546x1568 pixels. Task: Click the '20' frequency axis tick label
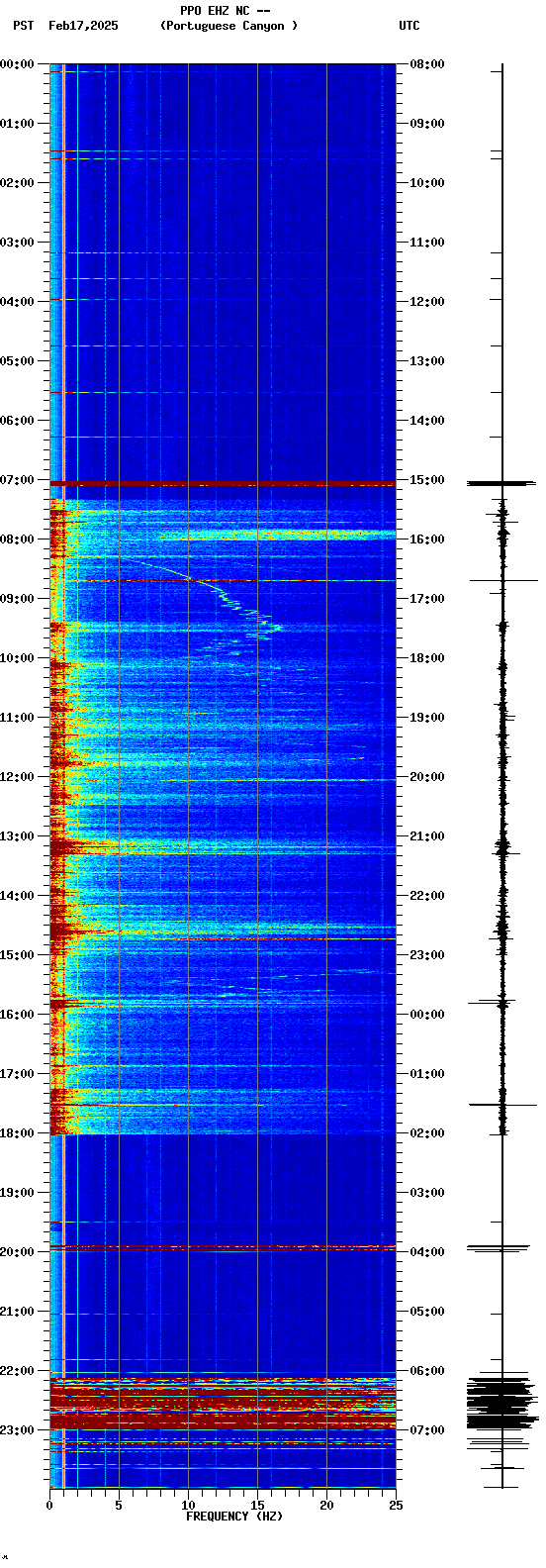coord(326,1506)
